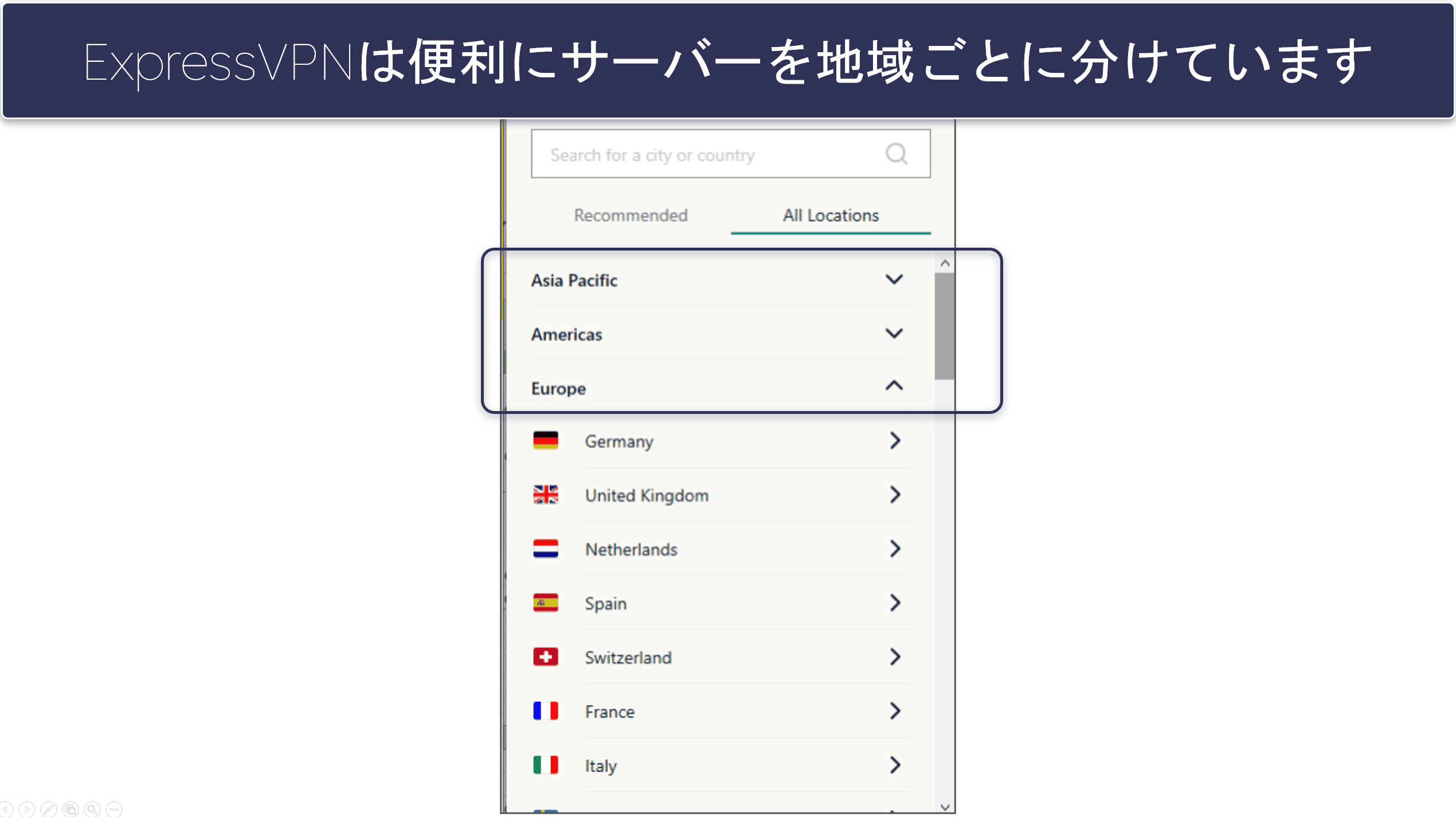Click the scrollbar up arrow

coord(945,263)
